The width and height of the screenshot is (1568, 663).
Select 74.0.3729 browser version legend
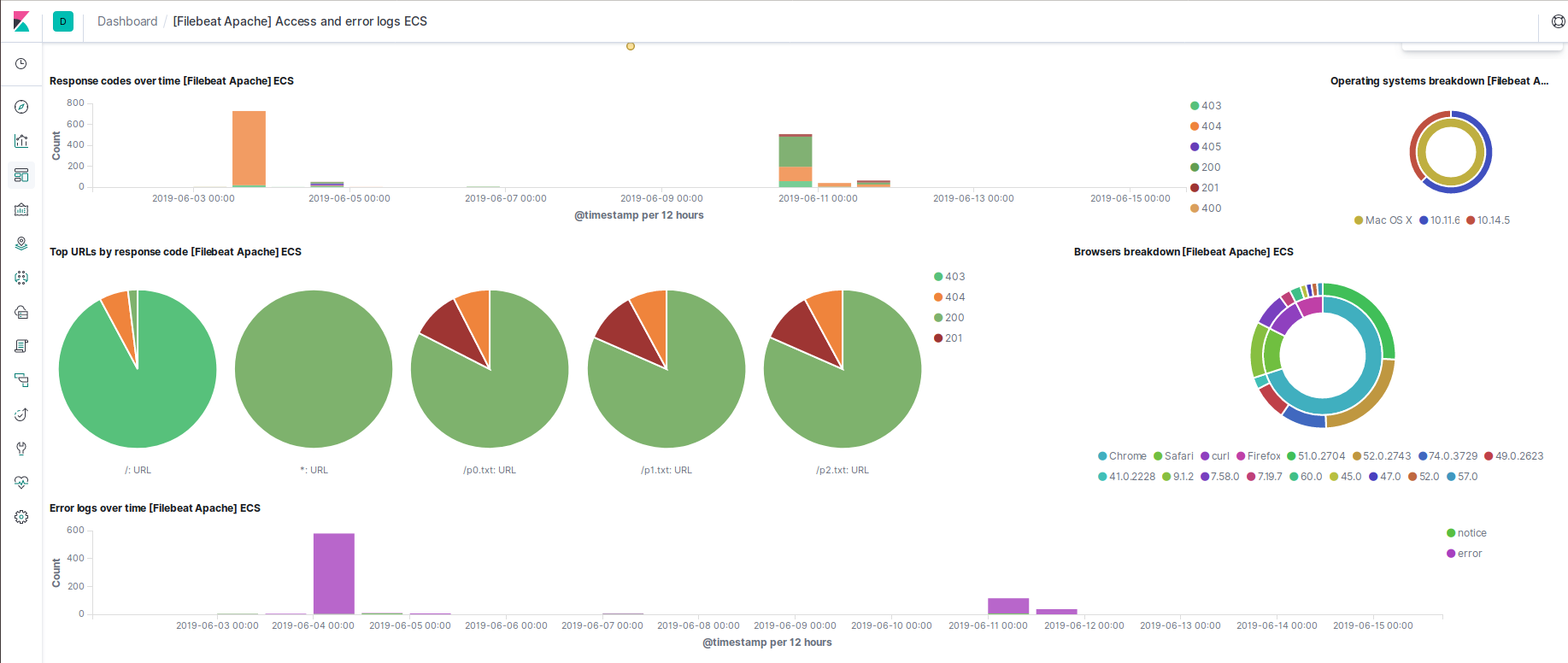coord(1448,456)
